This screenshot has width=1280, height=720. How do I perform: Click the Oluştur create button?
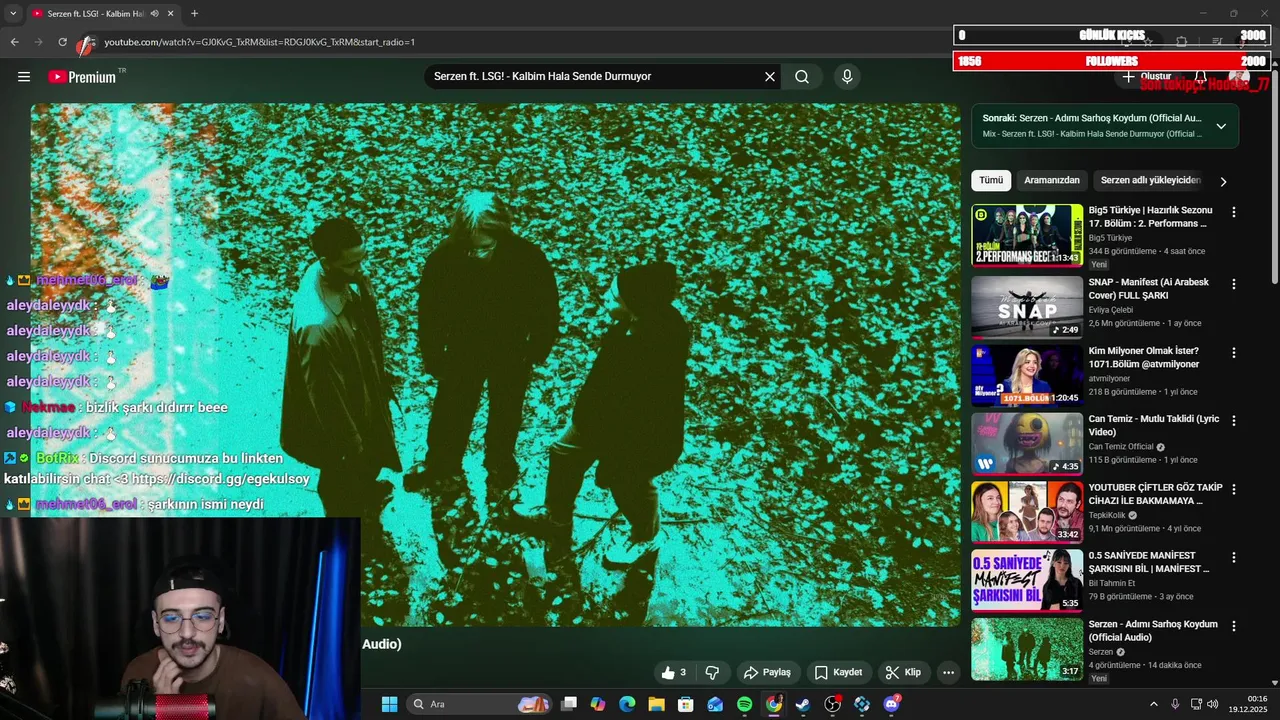pos(1147,77)
